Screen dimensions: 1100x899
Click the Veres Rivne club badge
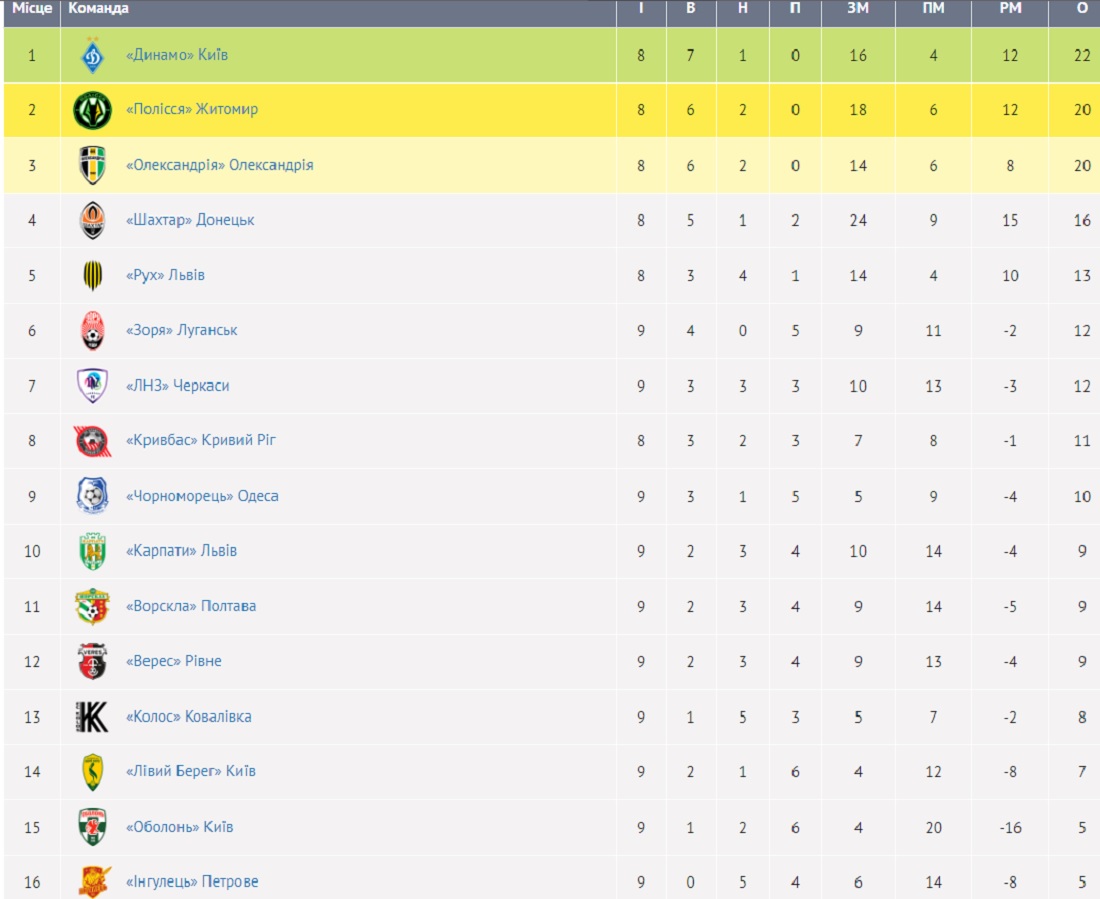[93, 661]
